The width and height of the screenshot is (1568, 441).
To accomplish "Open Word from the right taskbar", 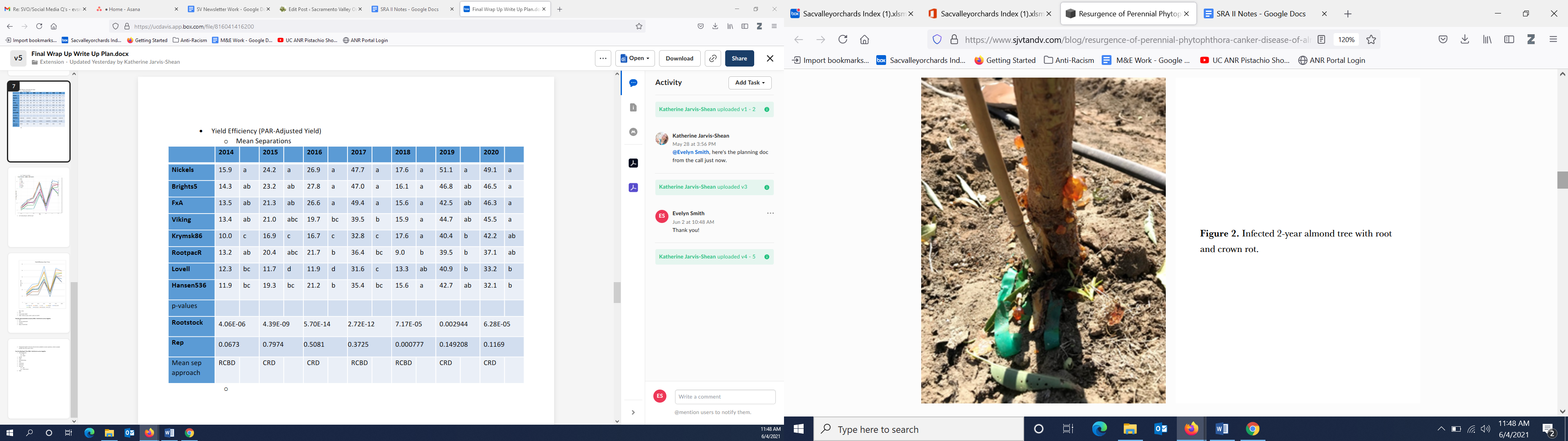I will [x=1222, y=429].
